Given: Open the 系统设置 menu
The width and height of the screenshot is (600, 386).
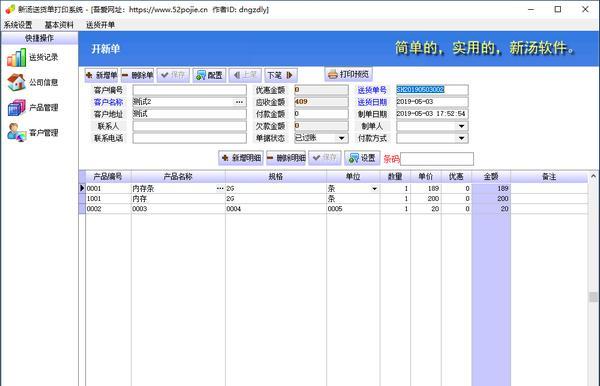Looking at the screenshot, I should click(x=18, y=25).
